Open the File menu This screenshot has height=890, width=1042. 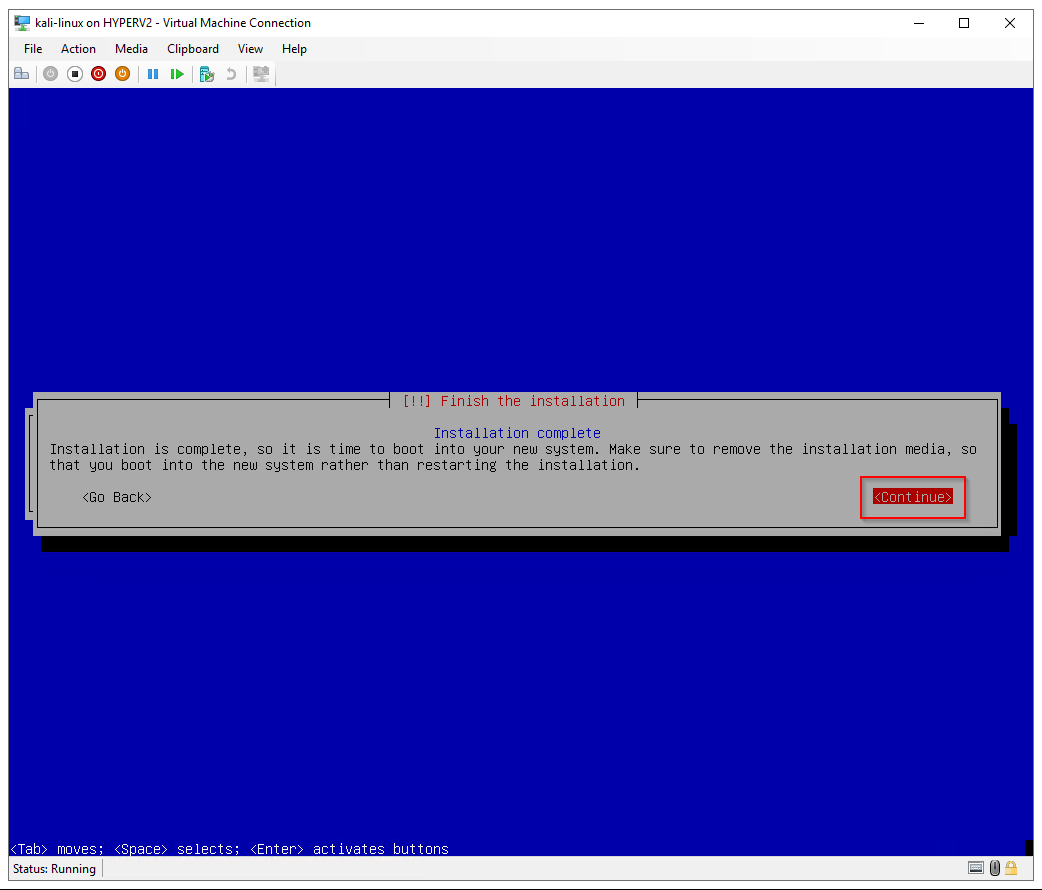tap(33, 49)
